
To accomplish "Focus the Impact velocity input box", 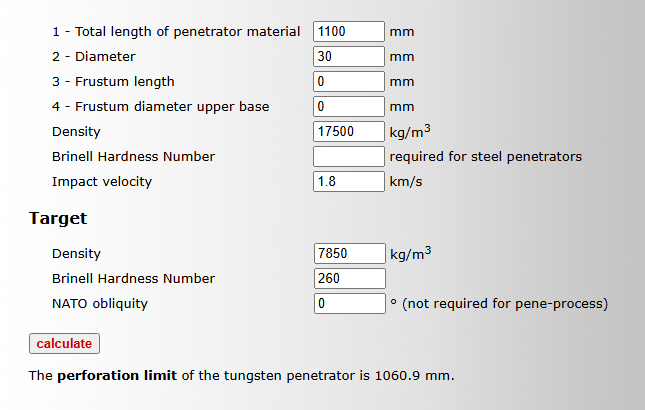I will [349, 182].
